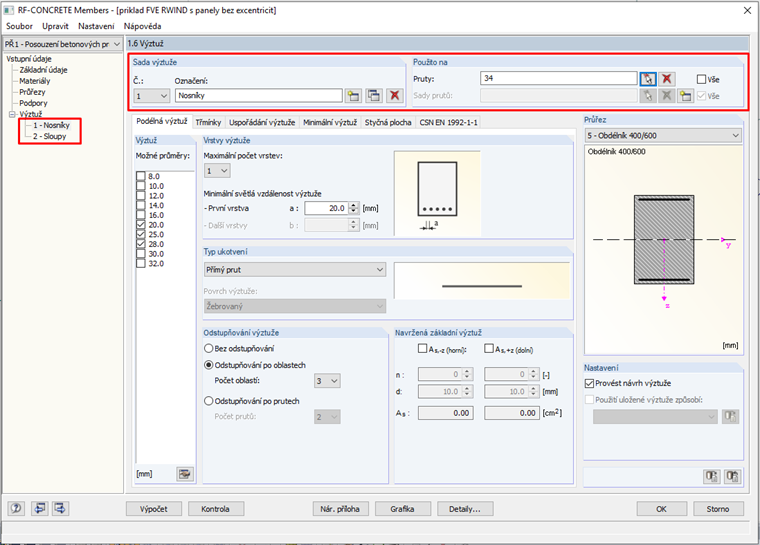The image size is (760, 545).
Task: Enable 32.0 diameter checkbox
Action: click(141, 263)
